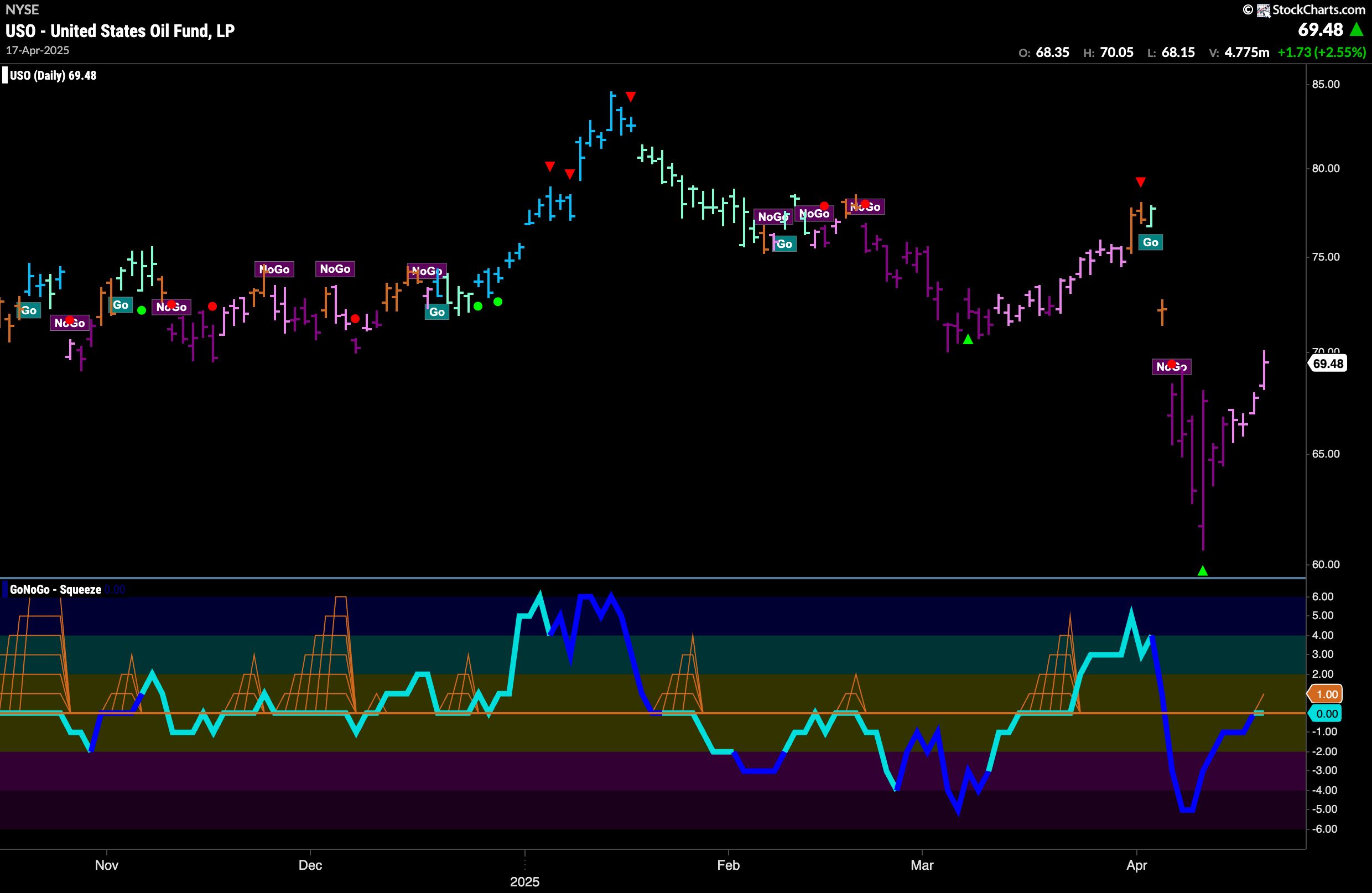The height and width of the screenshot is (893, 1372).
Task: Select the Go label in early February
Action: 784,244
